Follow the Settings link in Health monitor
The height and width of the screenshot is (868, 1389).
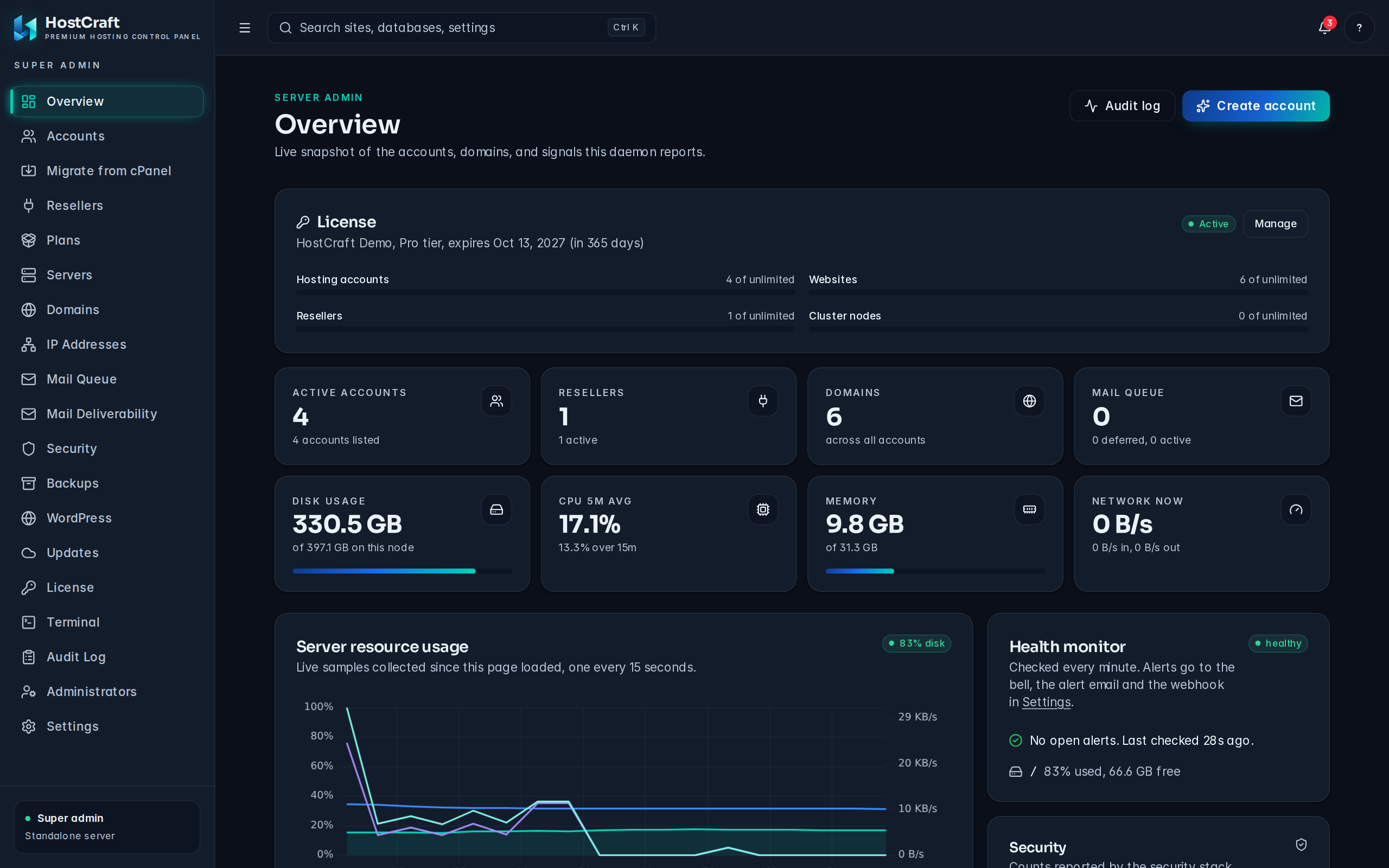pyautogui.click(x=1046, y=702)
